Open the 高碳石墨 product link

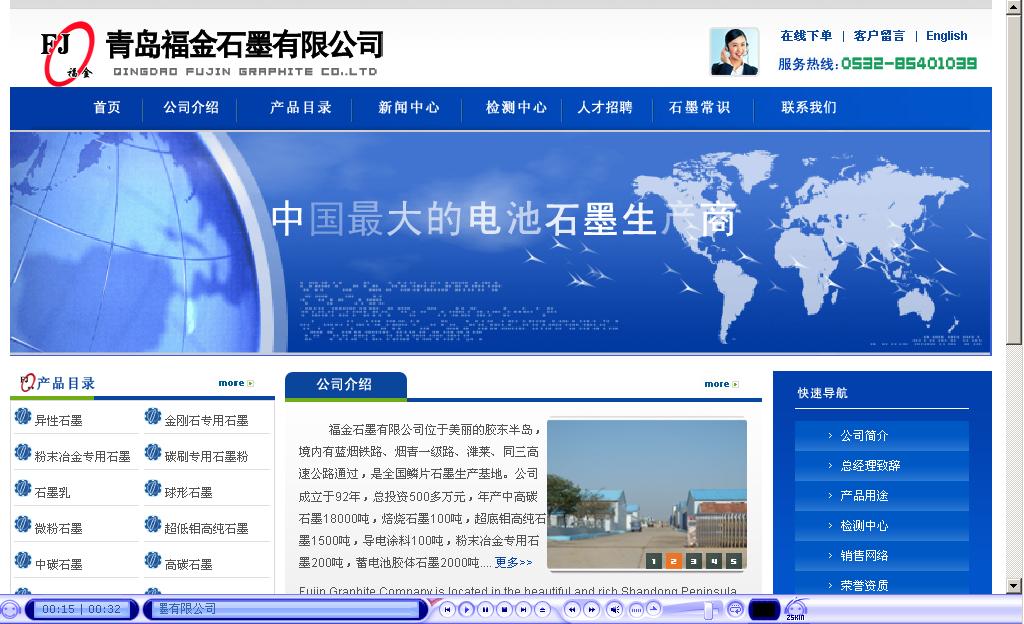click(x=188, y=564)
